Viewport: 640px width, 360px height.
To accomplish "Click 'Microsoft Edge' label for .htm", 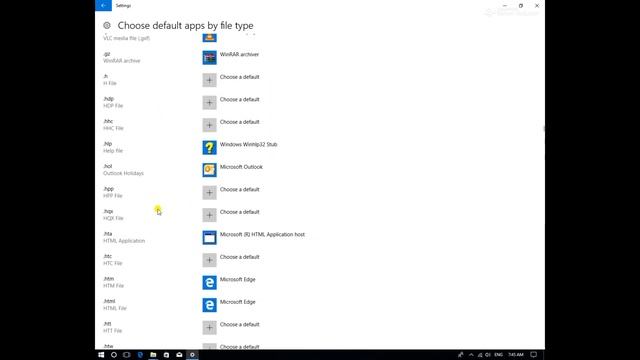I will pyautogui.click(x=238, y=279).
